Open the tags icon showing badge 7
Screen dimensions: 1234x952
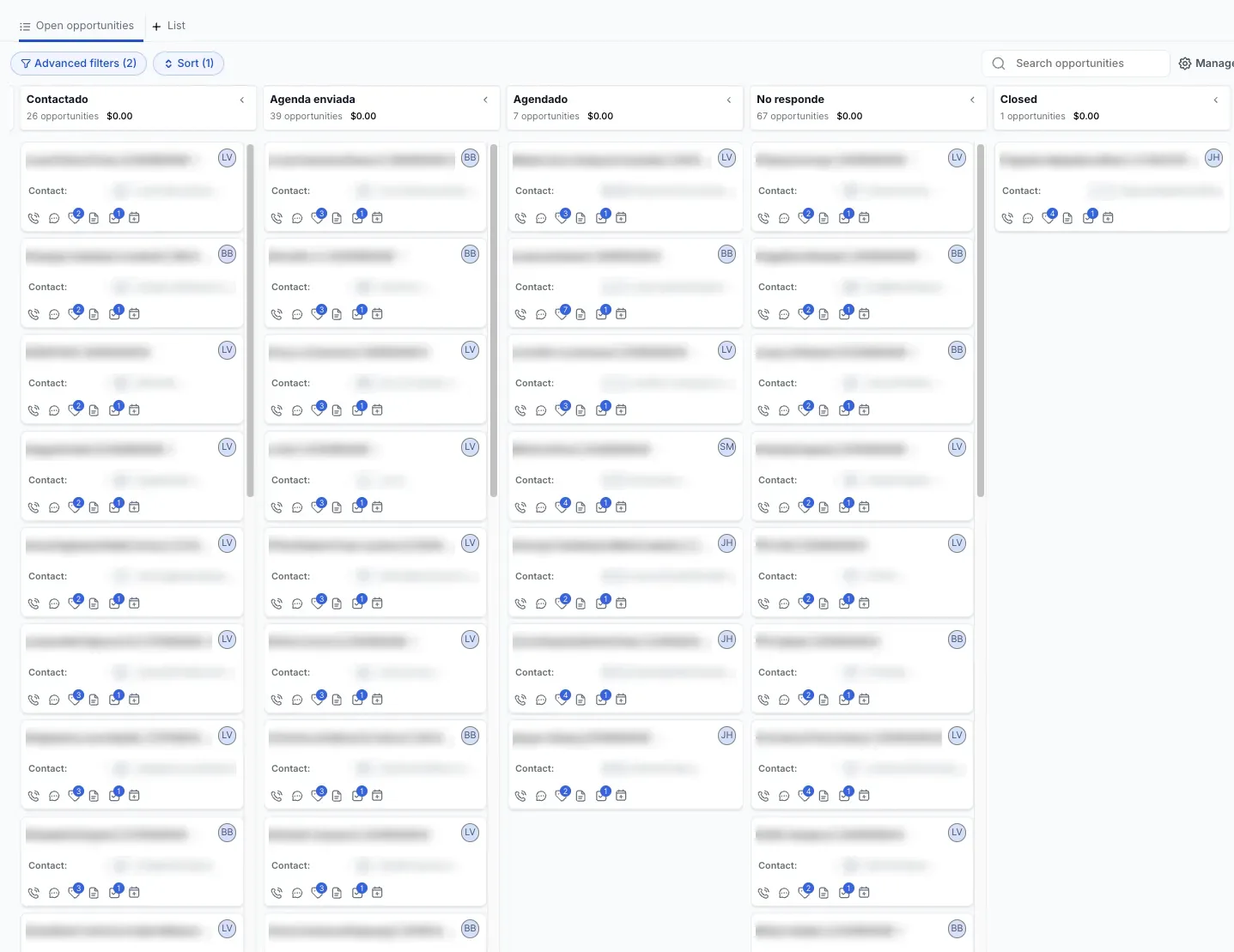pos(562,312)
